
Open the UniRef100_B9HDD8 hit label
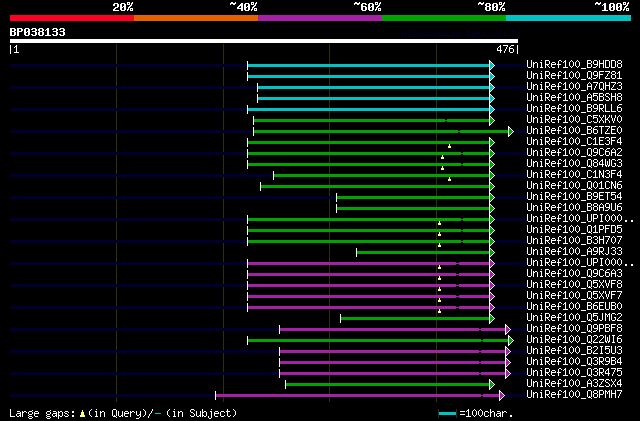[x=574, y=64]
